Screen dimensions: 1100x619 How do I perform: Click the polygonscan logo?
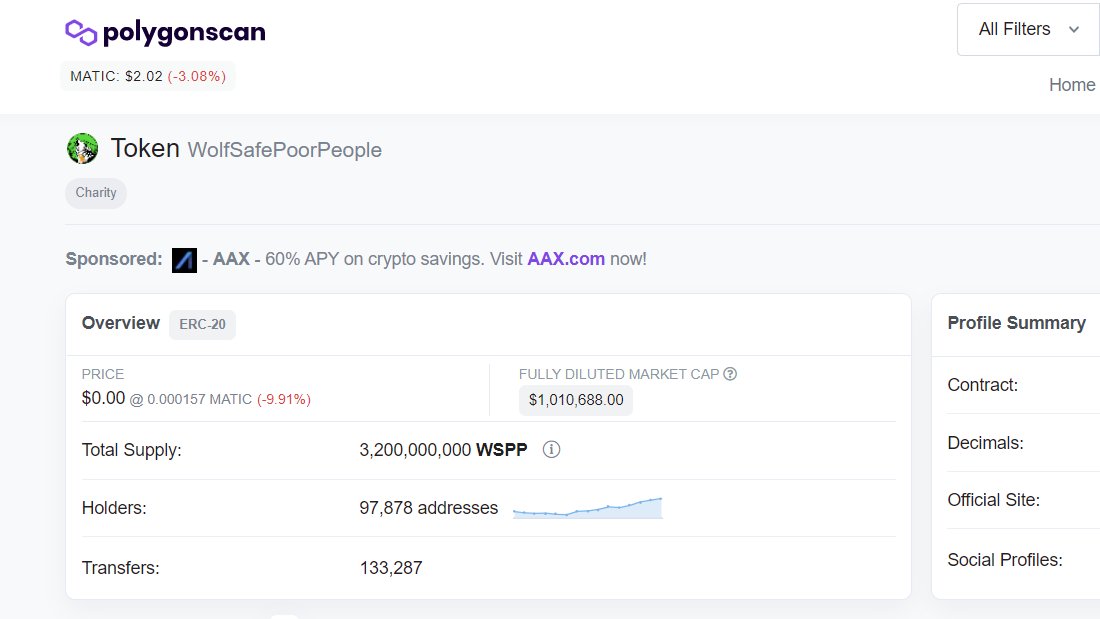pos(165,32)
